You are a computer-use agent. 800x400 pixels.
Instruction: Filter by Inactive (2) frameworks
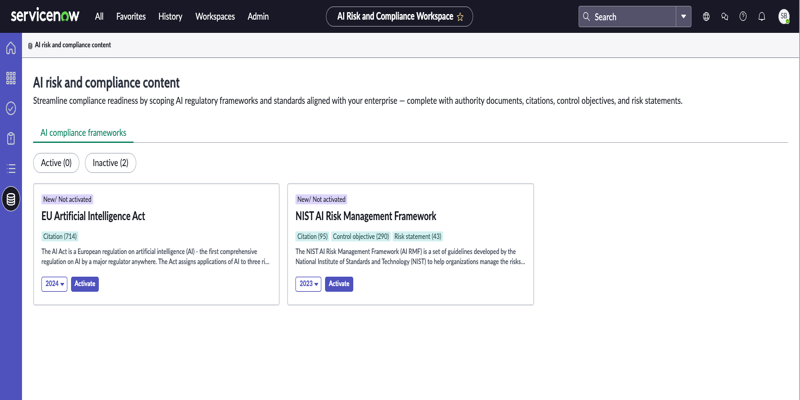pos(110,163)
